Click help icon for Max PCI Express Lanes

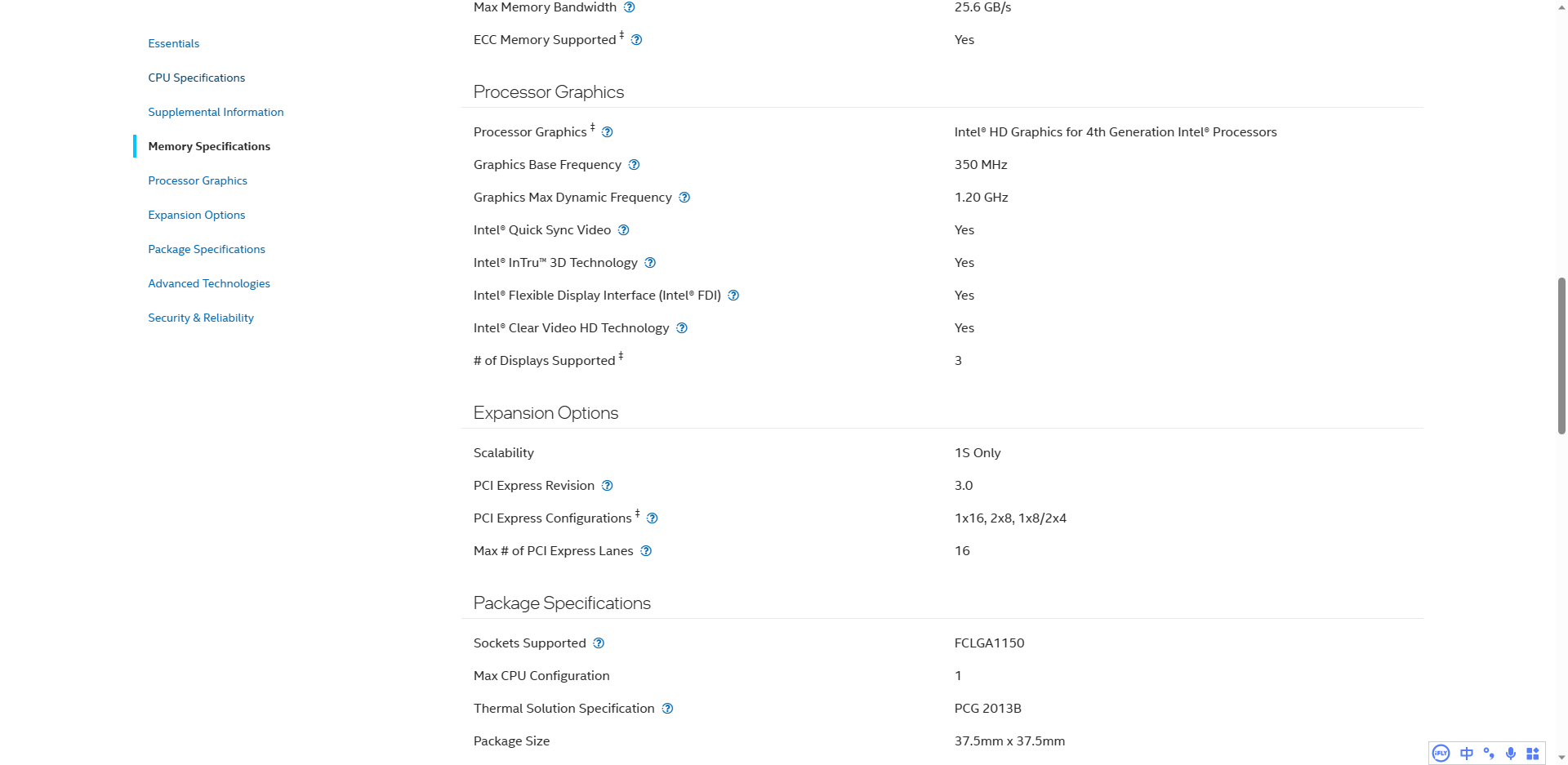tap(646, 551)
